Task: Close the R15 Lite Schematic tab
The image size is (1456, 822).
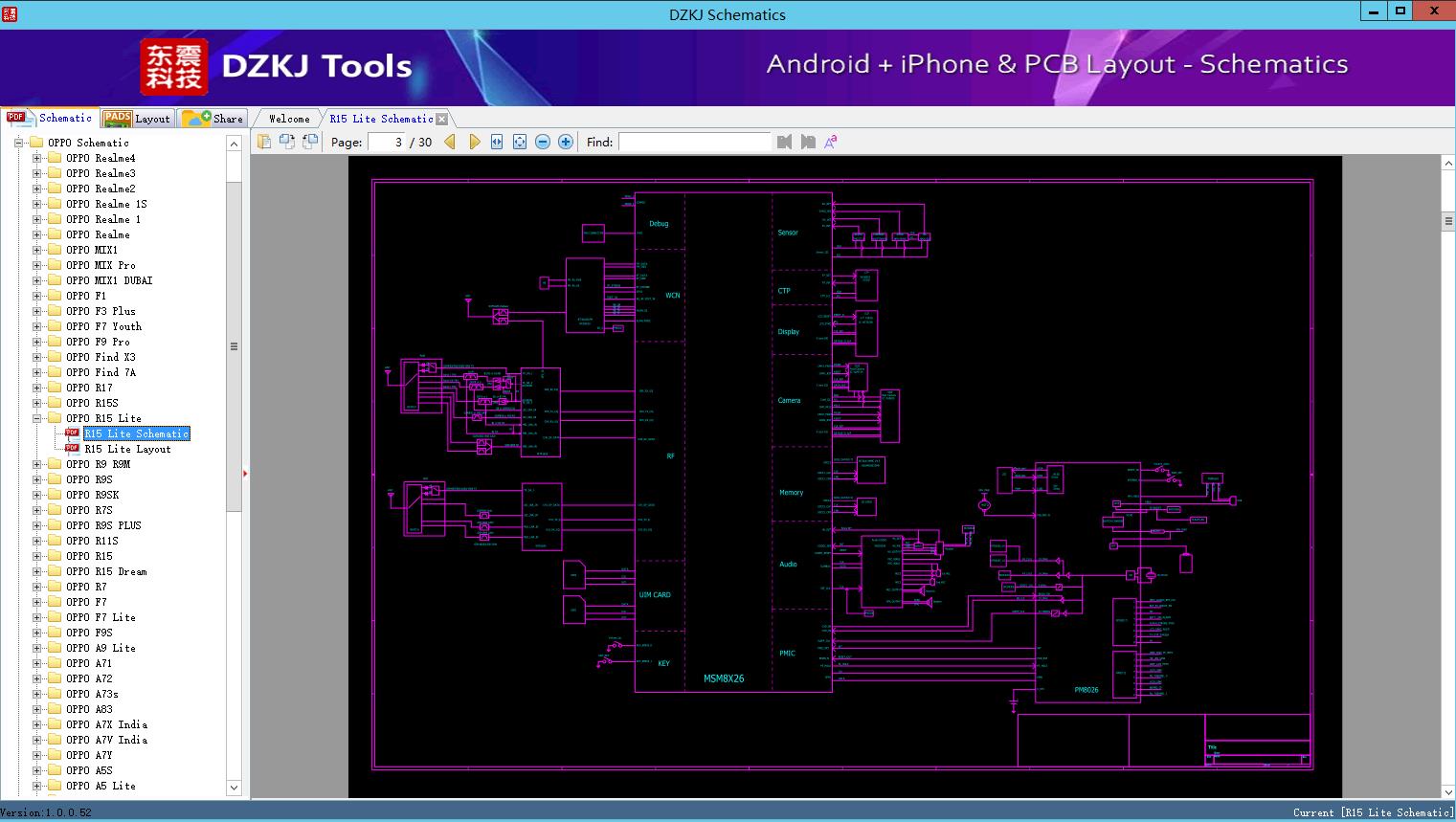Action: pyautogui.click(x=442, y=120)
